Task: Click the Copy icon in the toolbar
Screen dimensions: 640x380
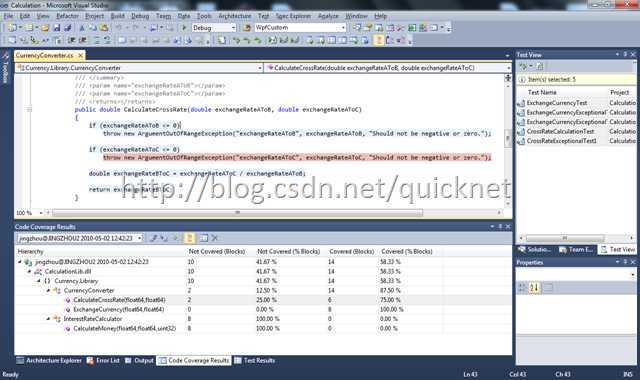Action: coord(93,28)
